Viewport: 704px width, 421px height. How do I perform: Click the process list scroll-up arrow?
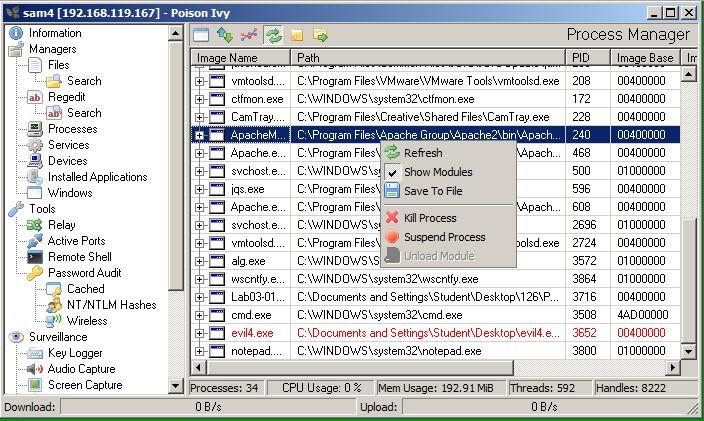tap(688, 74)
